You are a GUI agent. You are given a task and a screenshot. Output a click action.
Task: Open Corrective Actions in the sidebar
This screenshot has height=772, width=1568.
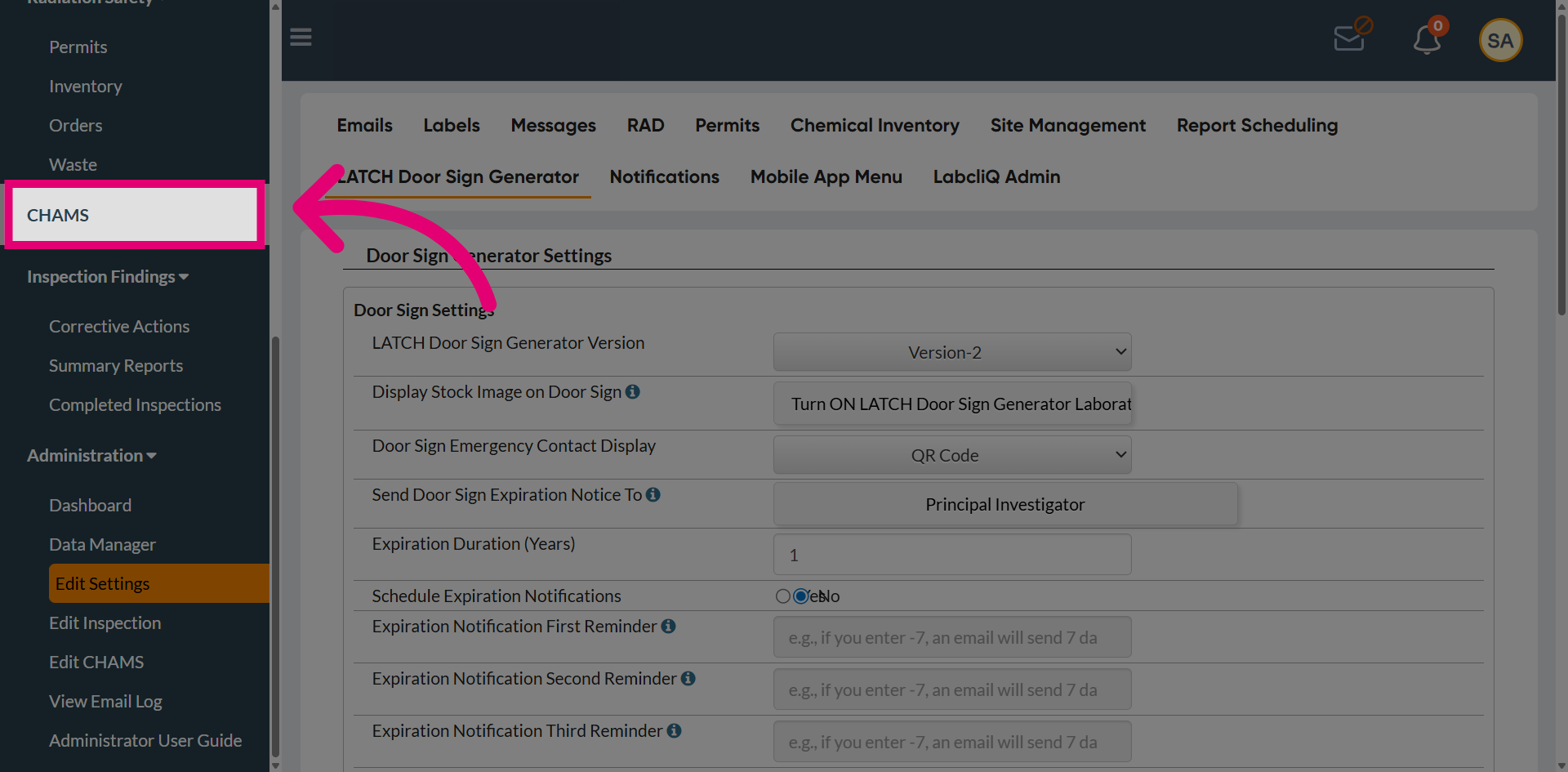(x=119, y=327)
